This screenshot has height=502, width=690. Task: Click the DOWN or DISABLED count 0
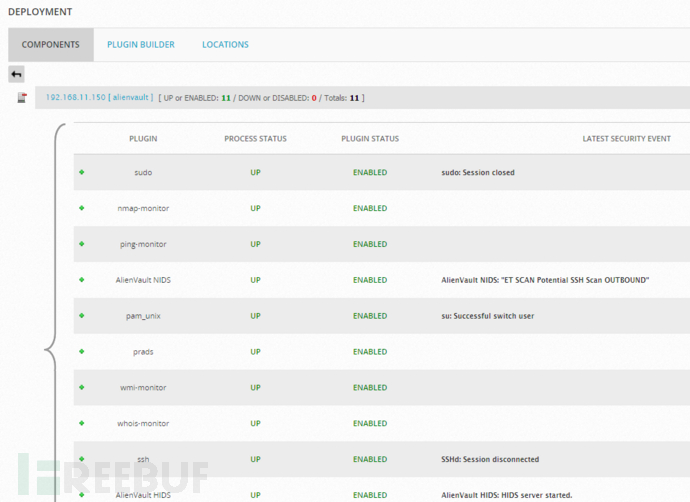tap(314, 98)
